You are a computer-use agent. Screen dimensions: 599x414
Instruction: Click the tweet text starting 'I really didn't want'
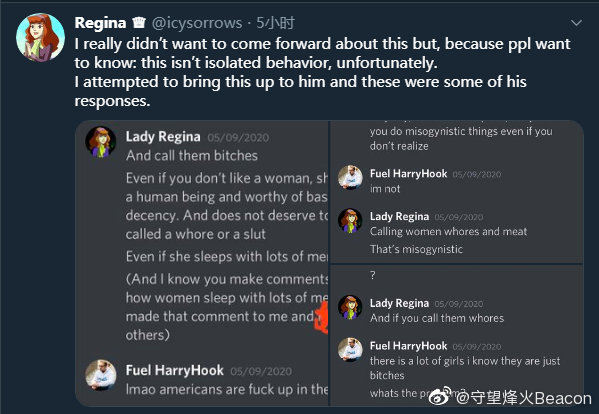322,72
